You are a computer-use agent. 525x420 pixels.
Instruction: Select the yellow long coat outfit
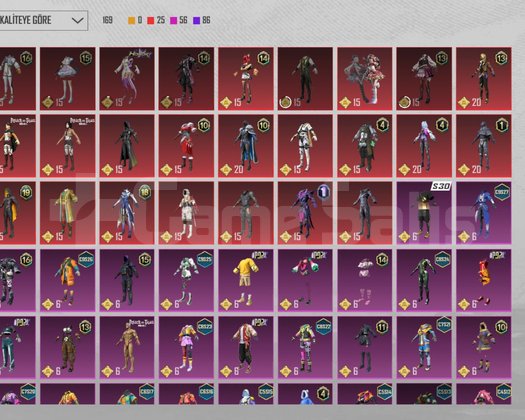pos(67,213)
